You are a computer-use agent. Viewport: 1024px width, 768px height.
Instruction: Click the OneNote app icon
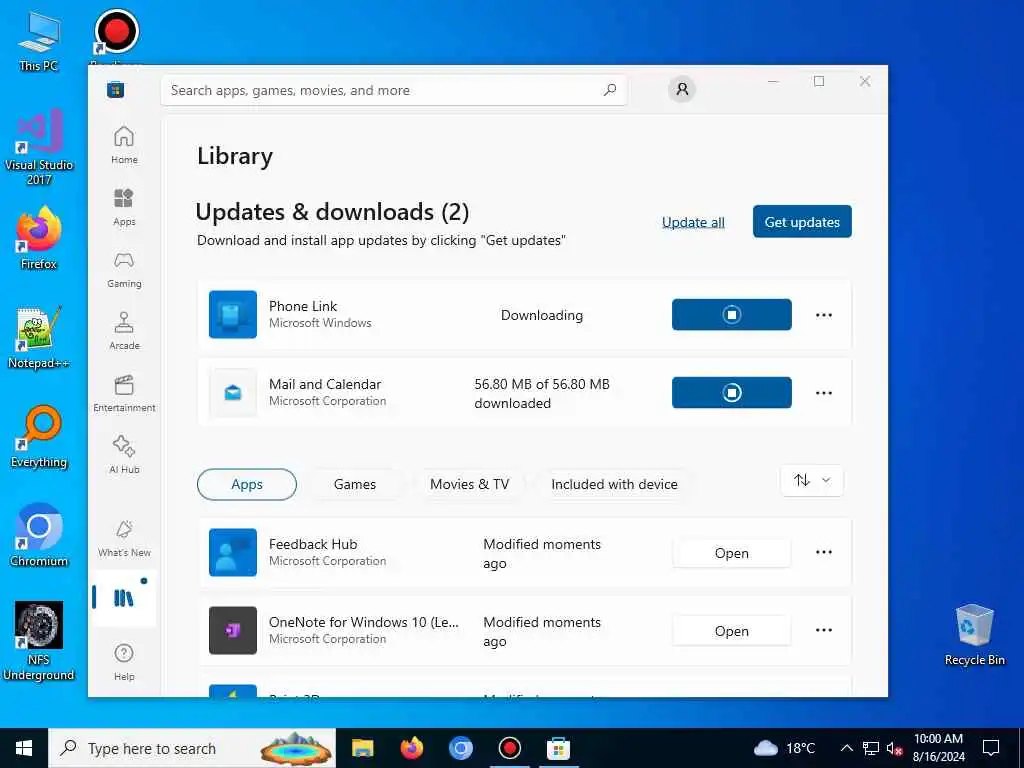(x=232, y=630)
